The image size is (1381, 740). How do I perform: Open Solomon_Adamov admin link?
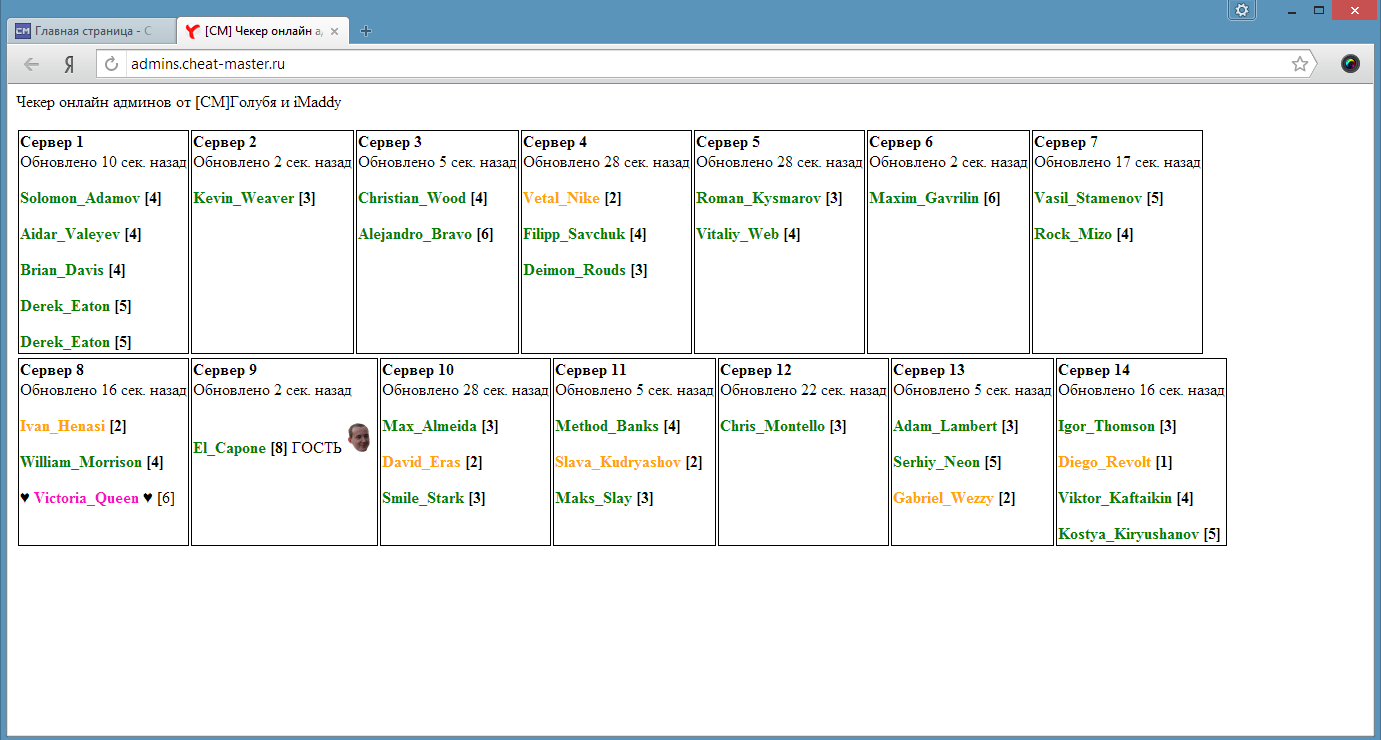pos(80,198)
